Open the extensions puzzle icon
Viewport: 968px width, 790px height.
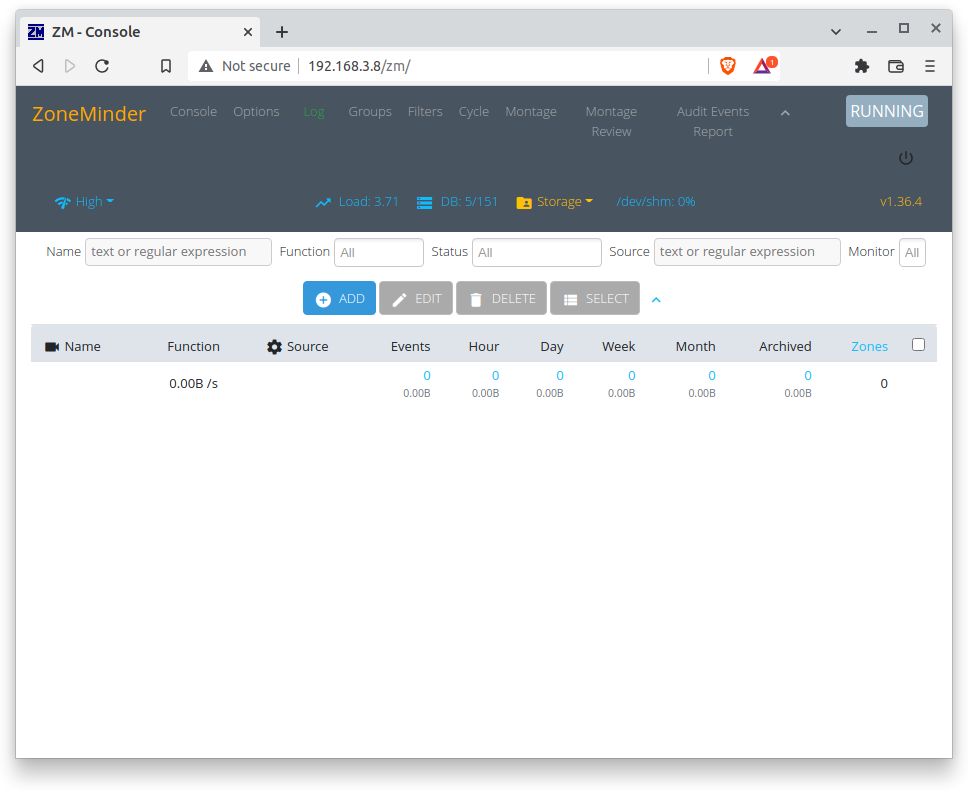coord(862,66)
